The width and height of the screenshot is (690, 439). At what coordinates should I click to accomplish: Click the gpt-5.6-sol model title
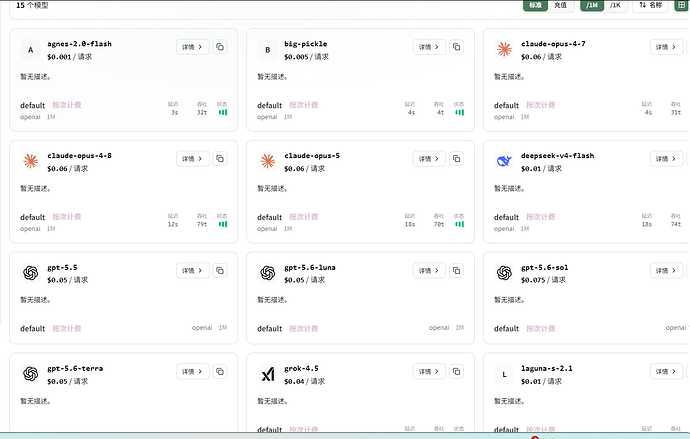tap(544, 267)
